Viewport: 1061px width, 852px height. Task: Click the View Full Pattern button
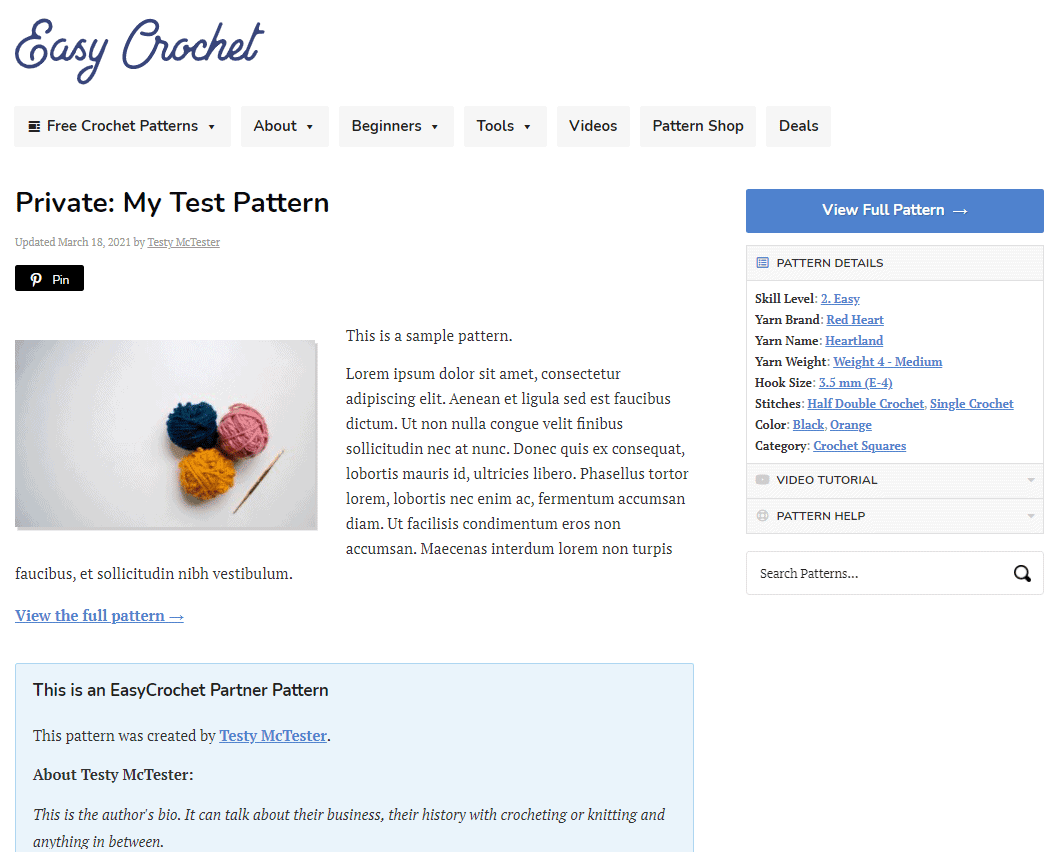point(895,210)
